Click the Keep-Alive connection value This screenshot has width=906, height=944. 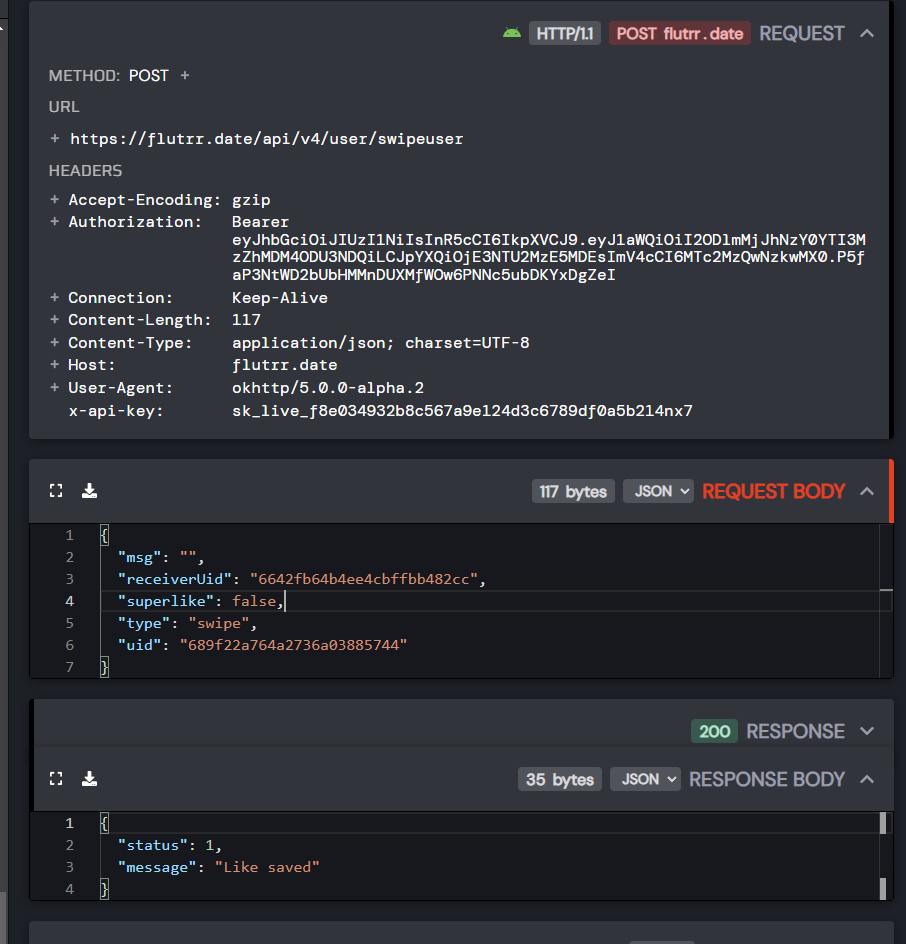[x=280, y=297]
